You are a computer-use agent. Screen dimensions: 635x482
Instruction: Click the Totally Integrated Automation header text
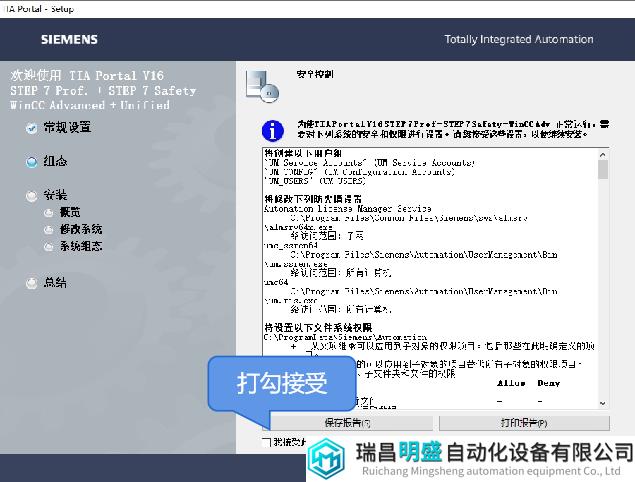pyautogui.click(x=519, y=39)
